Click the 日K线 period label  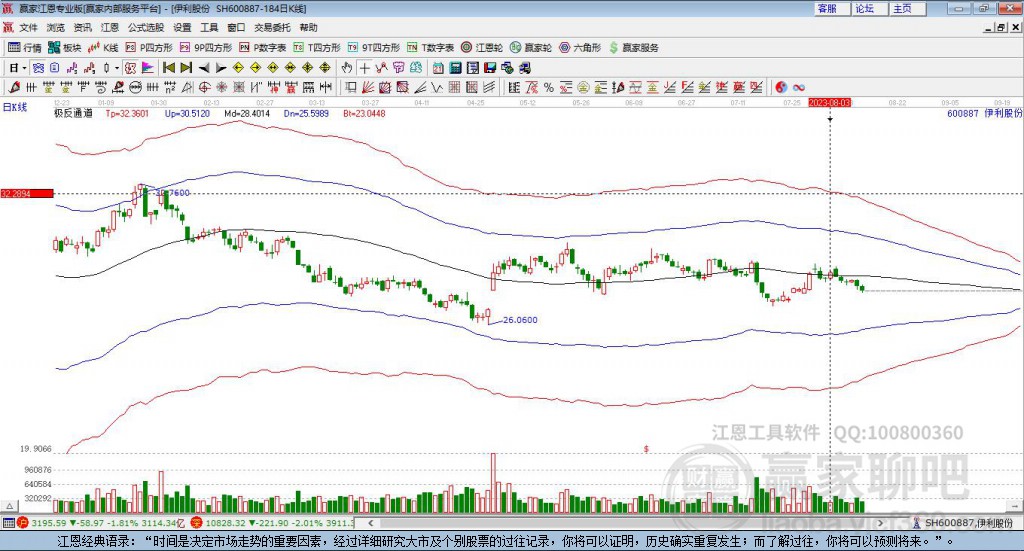tap(15, 107)
